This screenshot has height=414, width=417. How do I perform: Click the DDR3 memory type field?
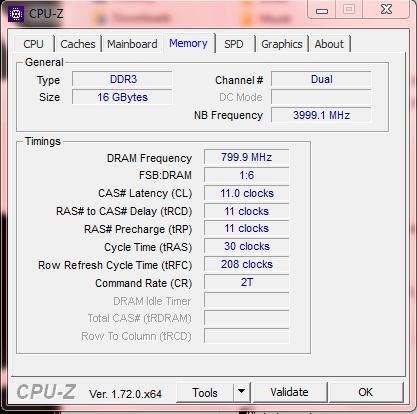pyautogui.click(x=122, y=79)
